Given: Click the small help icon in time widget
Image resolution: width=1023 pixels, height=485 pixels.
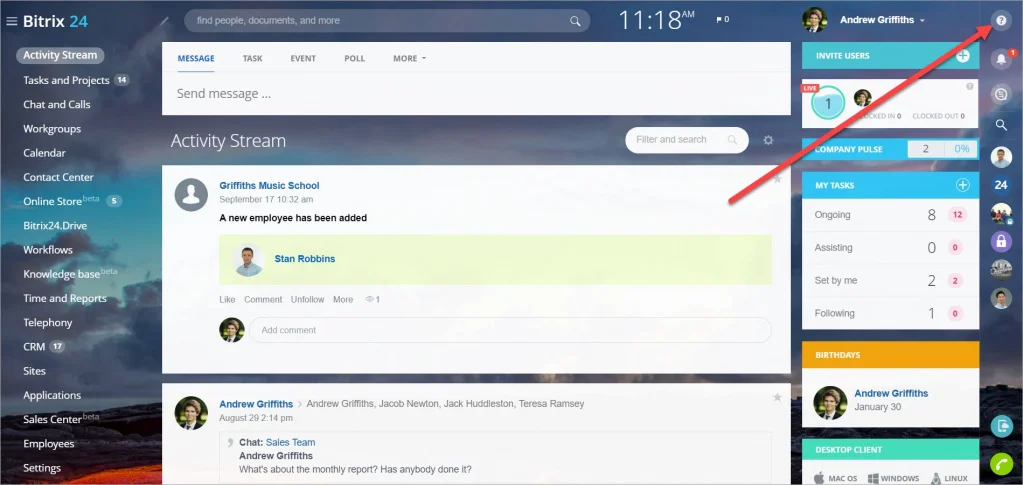Looking at the screenshot, I should coord(970,86).
